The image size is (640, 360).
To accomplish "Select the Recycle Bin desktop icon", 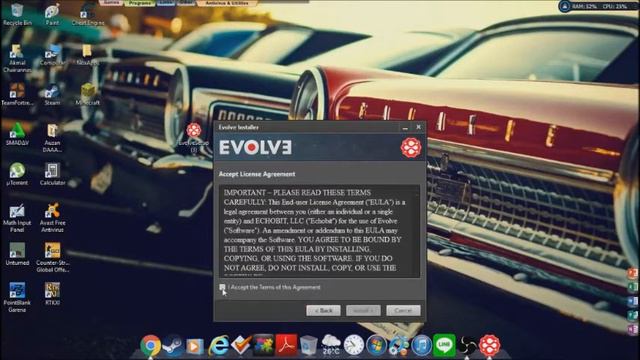I will coord(17,14).
